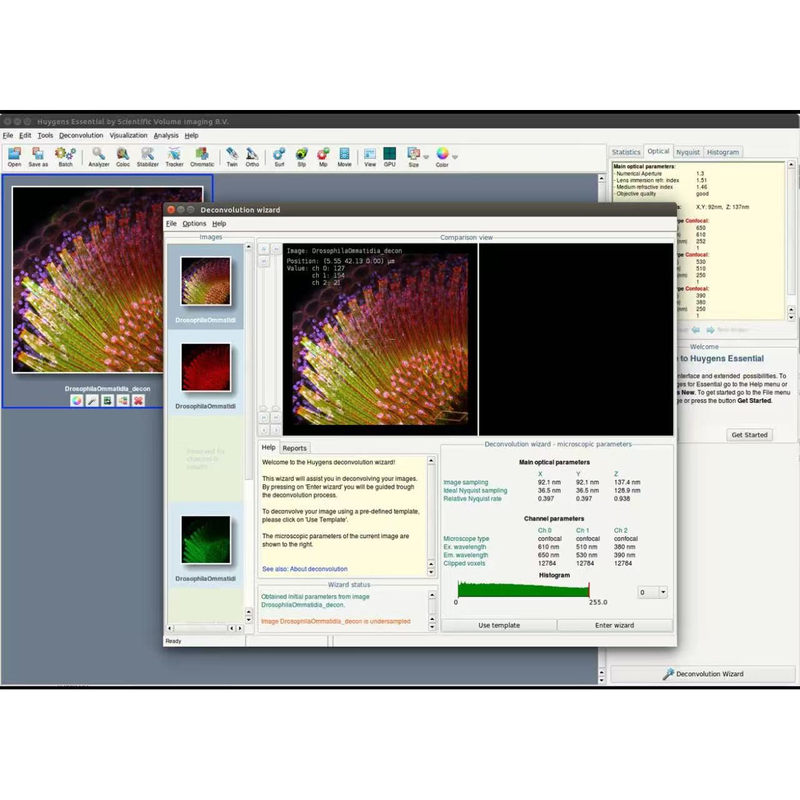Image resolution: width=800 pixels, height=800 pixels.
Task: Click the wrench icon on Deconvolution Wizard button
Action: tap(667, 674)
